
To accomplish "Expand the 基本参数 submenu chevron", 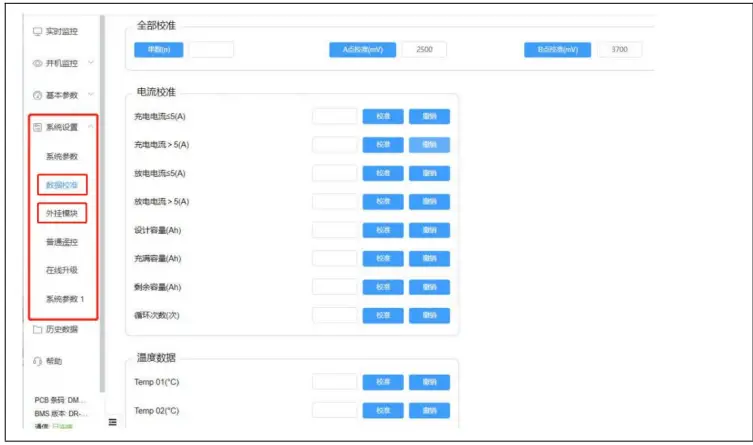I will (91, 95).
